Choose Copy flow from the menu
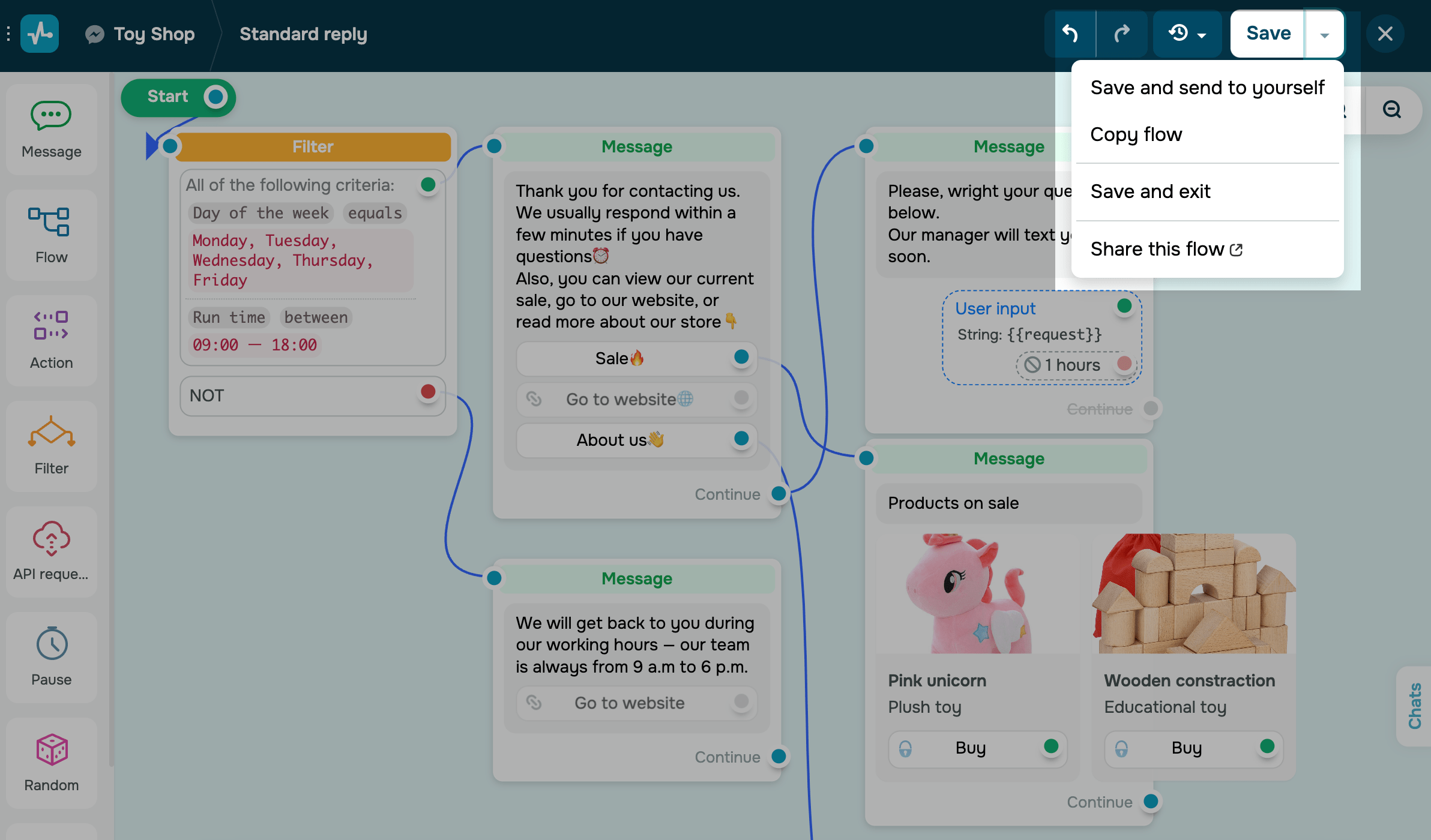 [1136, 134]
